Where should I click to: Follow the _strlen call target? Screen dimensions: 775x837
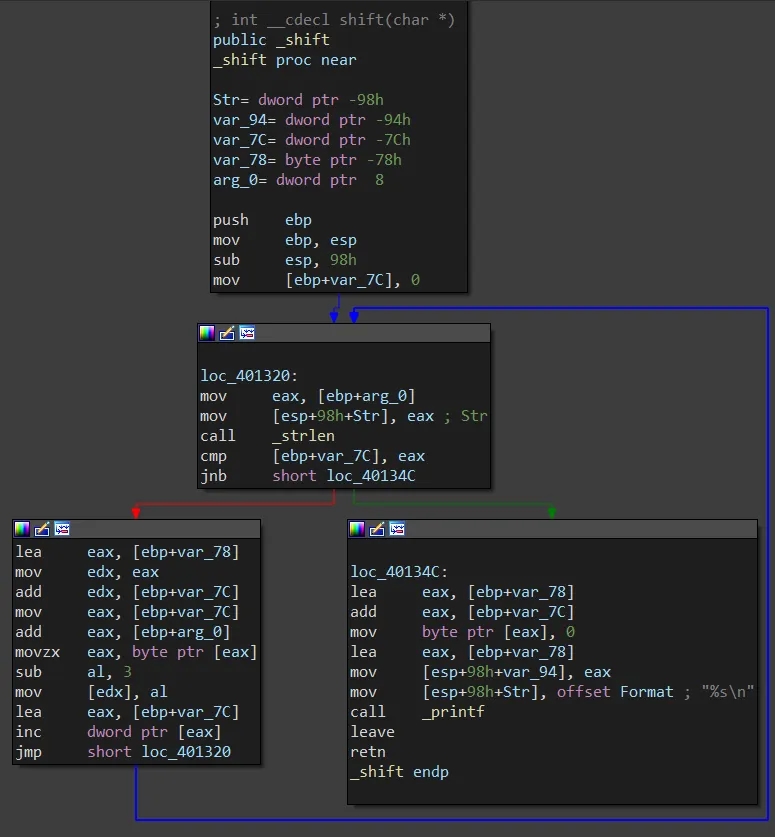[x=303, y=436]
